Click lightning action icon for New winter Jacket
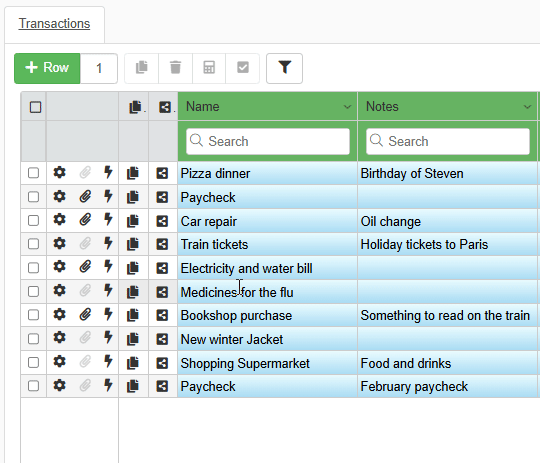Screen dimensions: 540x463 pos(108,338)
